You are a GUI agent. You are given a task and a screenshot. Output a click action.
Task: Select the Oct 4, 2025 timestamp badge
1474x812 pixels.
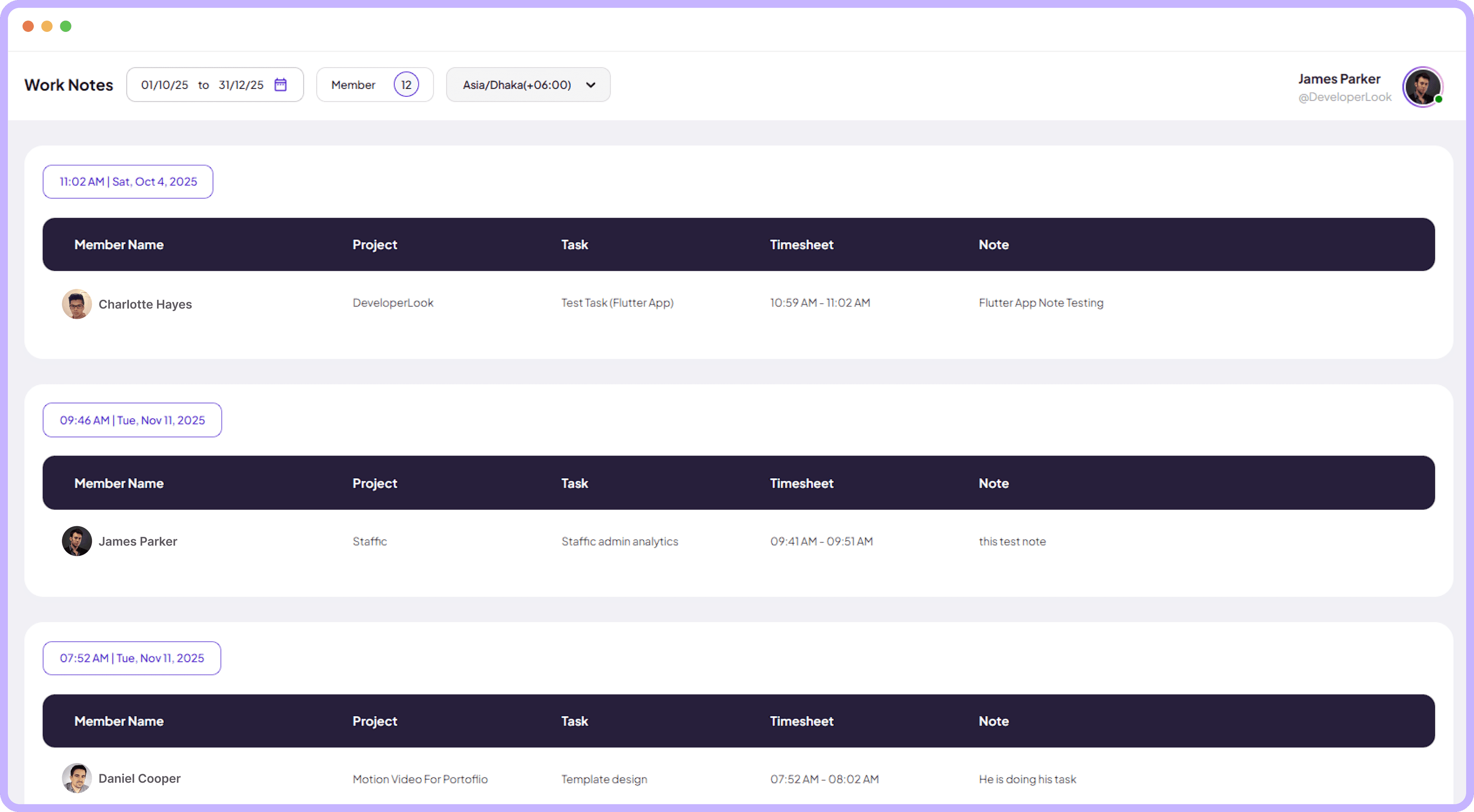(x=127, y=182)
